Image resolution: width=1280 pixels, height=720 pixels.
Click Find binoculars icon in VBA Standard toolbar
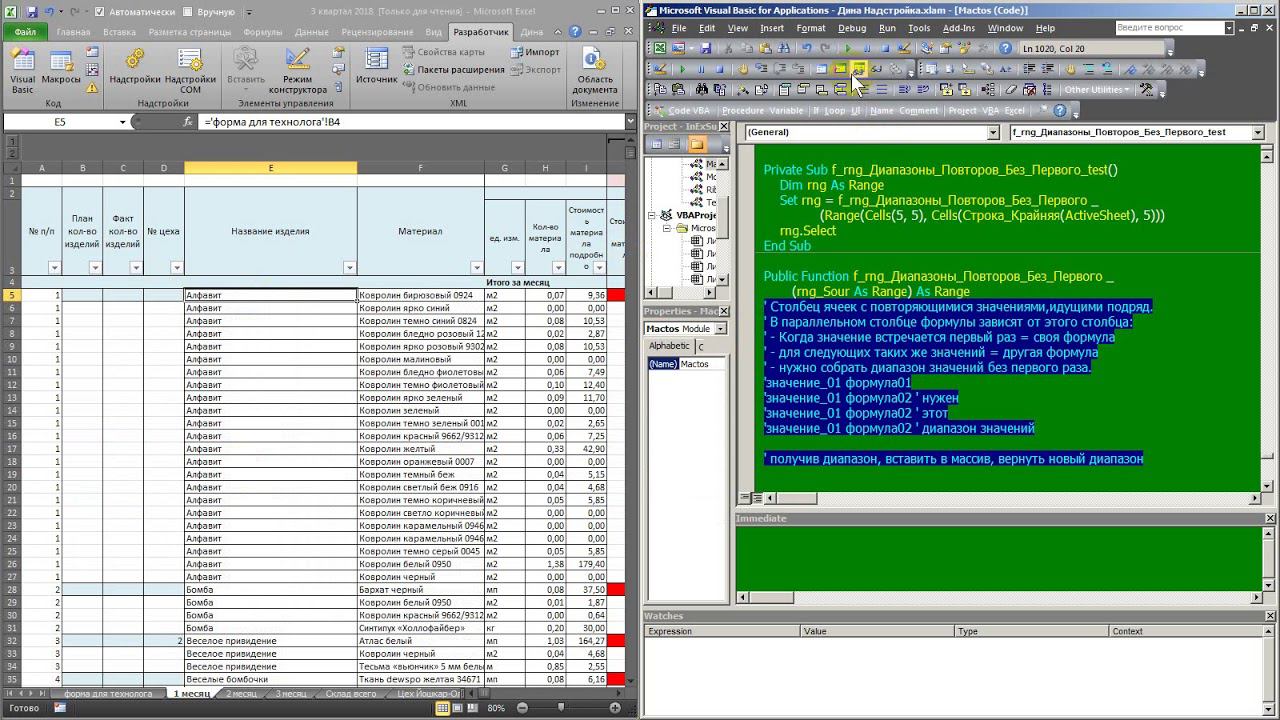(784, 48)
